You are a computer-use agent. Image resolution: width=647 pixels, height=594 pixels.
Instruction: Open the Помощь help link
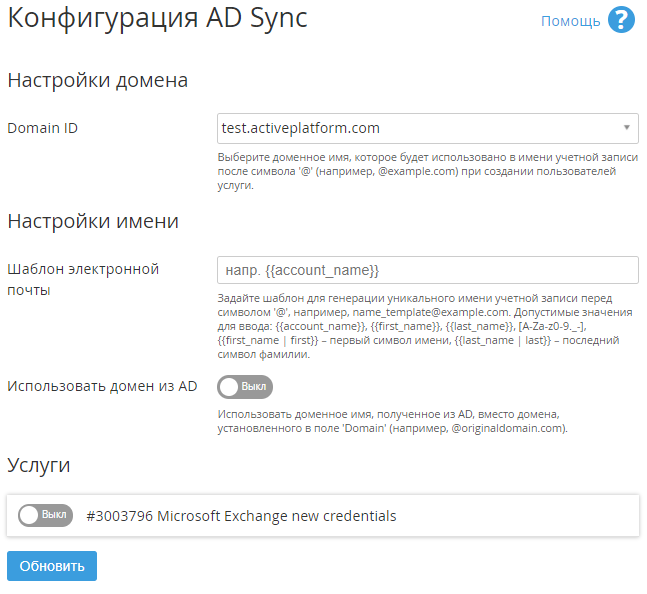(x=570, y=21)
